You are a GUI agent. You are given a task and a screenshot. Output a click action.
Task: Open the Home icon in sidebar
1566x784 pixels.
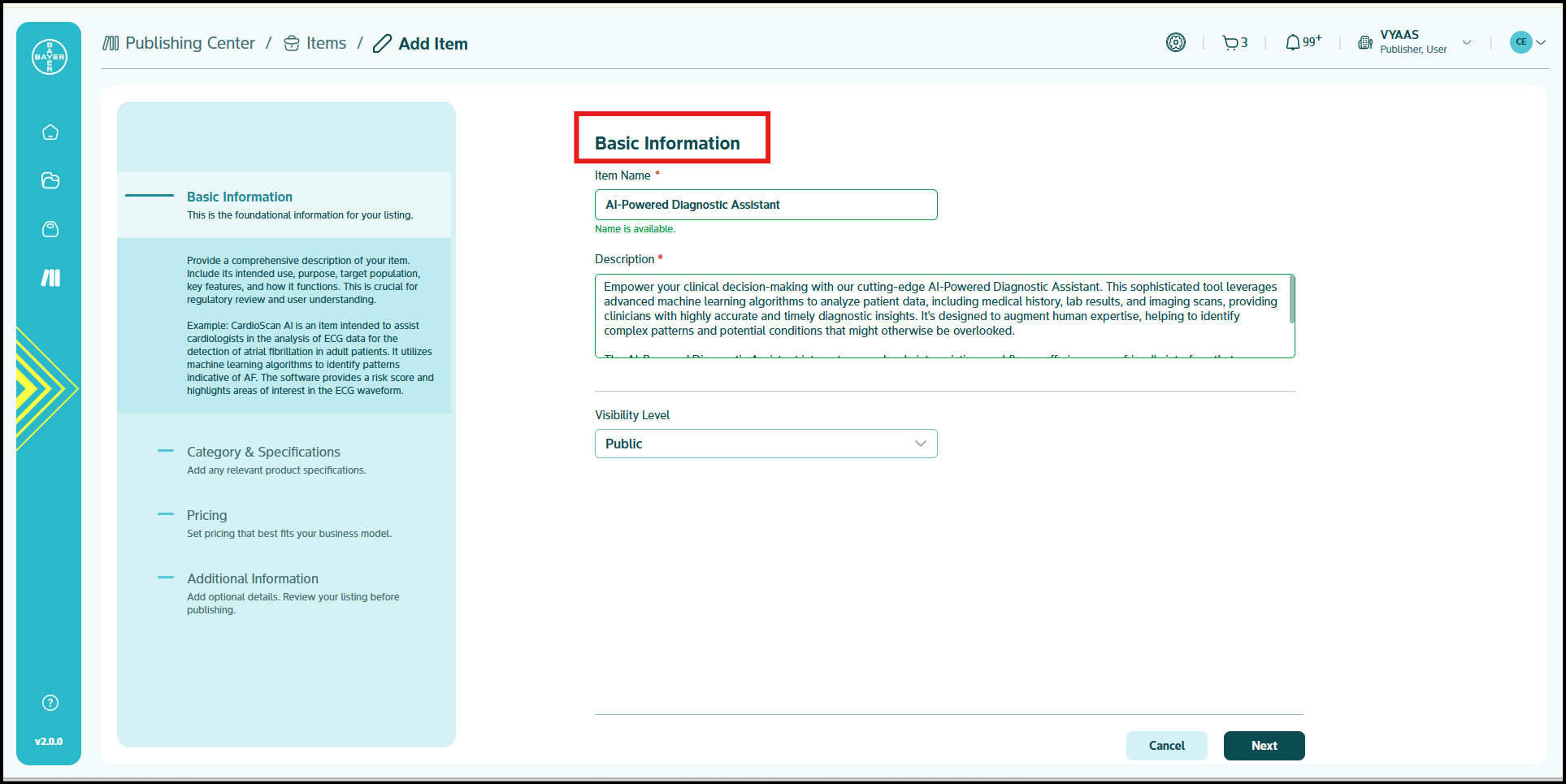tap(50, 132)
